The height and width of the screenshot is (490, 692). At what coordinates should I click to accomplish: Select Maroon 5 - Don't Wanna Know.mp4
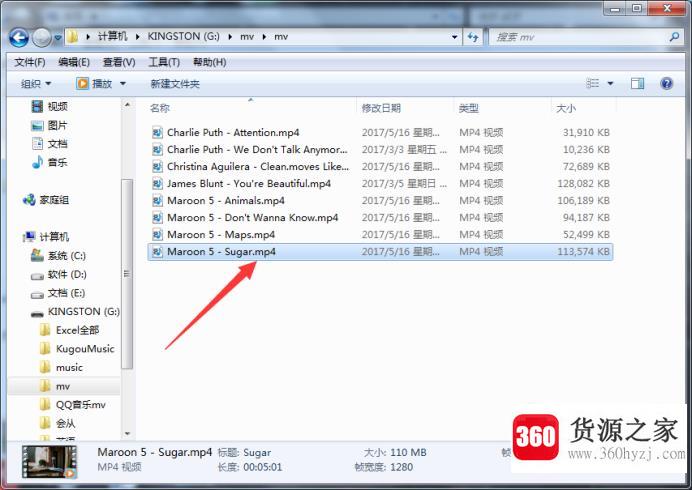(380, 218)
